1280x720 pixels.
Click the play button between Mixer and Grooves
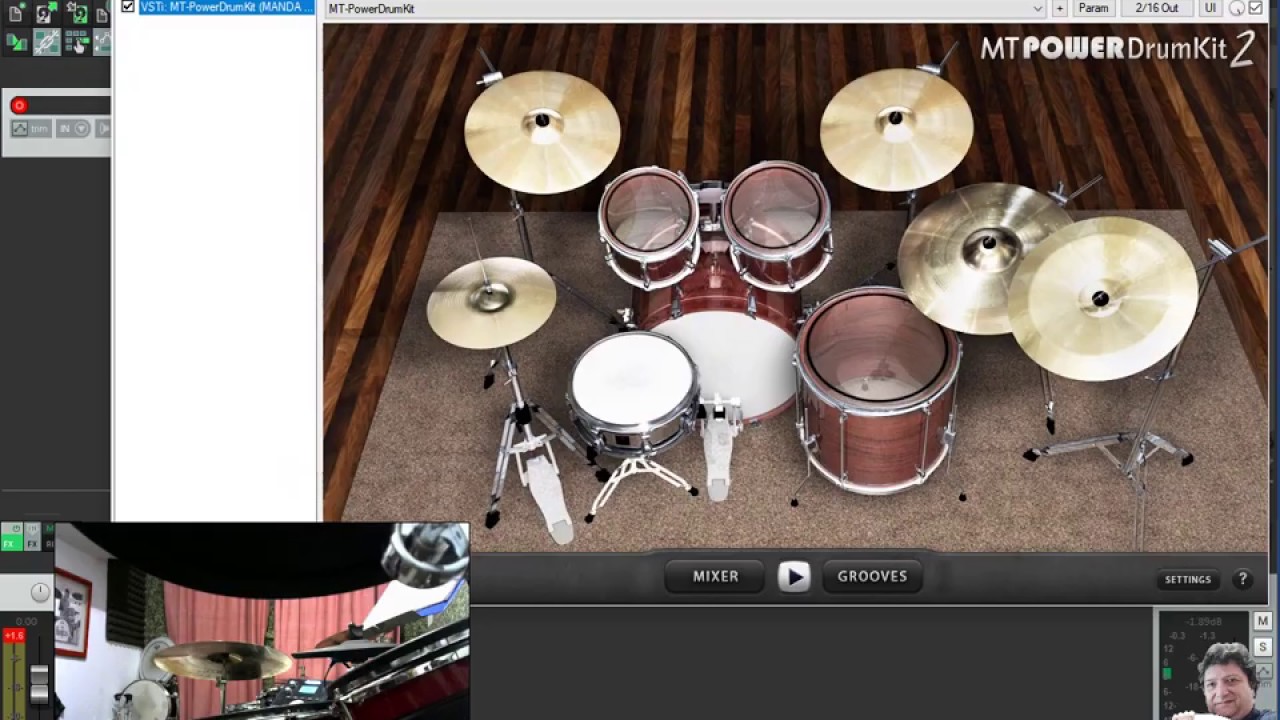[x=794, y=577]
